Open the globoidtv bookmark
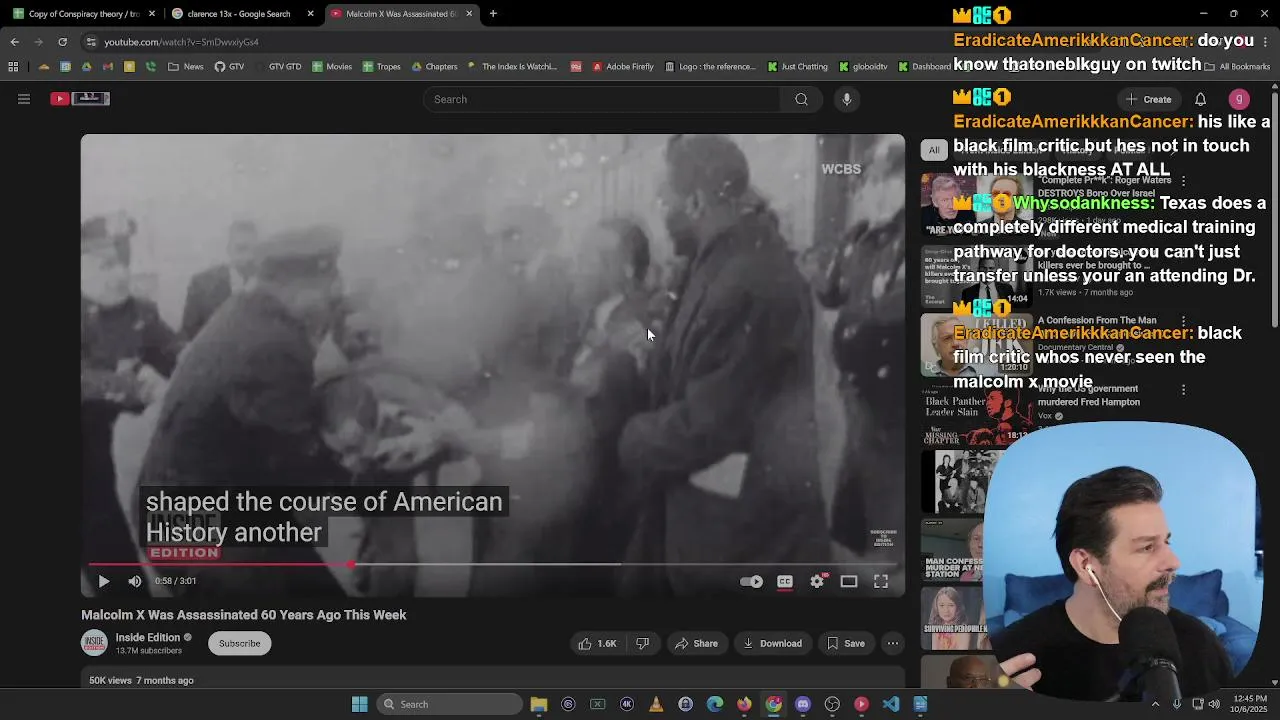The image size is (1280, 720). 863,67
